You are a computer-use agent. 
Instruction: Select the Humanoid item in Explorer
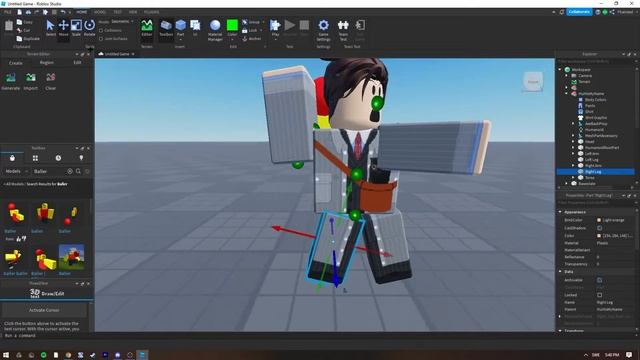click(594, 130)
